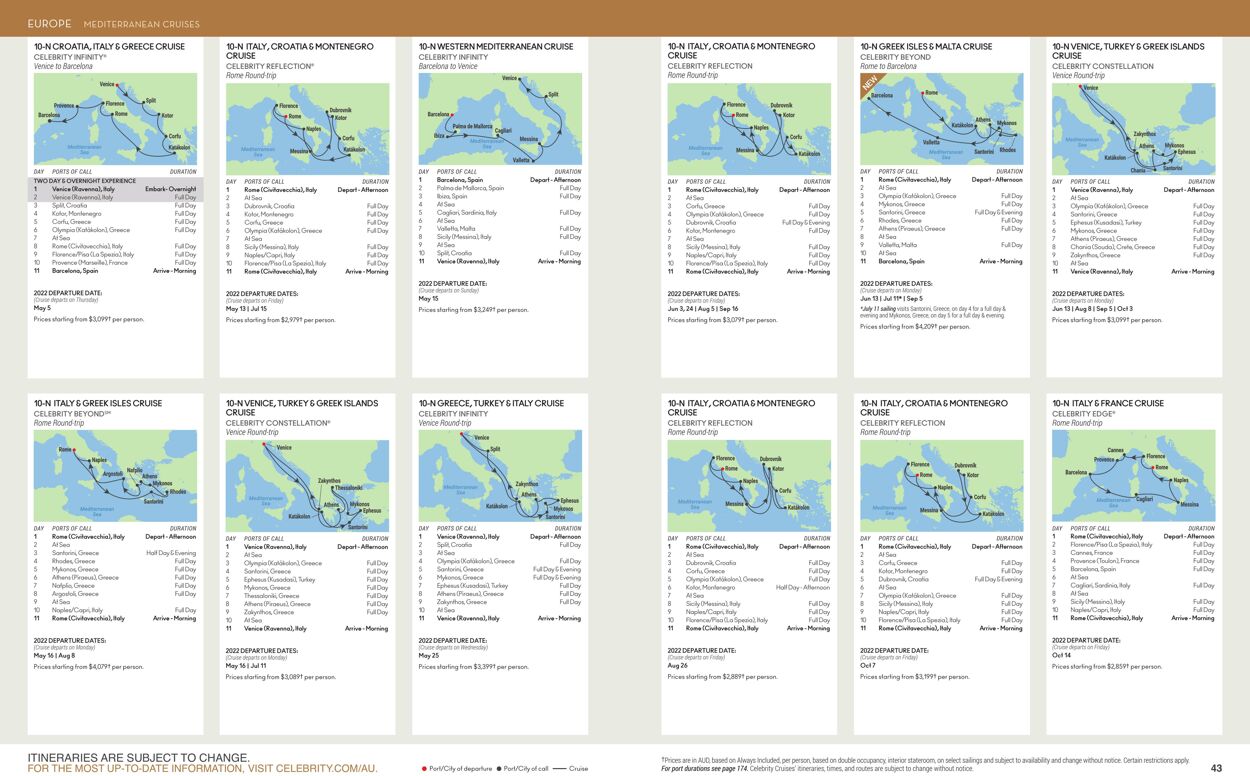
Task: Click the Rome marker on Italy & France map
Action: pyautogui.click(x=1153, y=468)
